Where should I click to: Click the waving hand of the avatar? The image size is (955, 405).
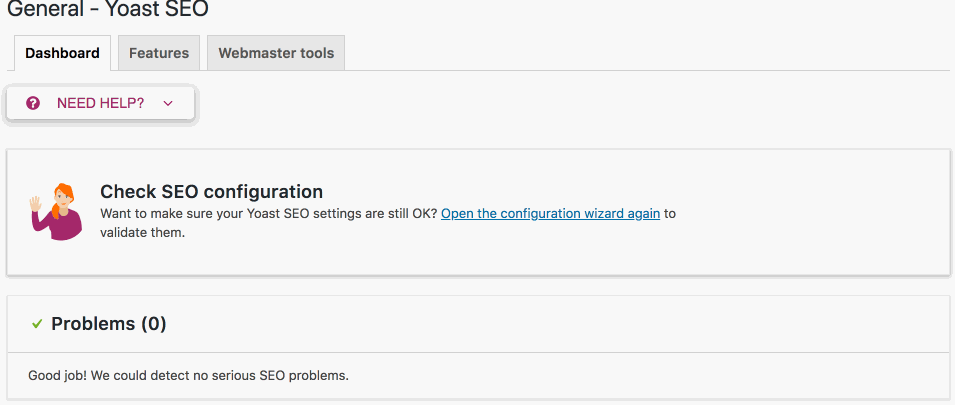37,204
